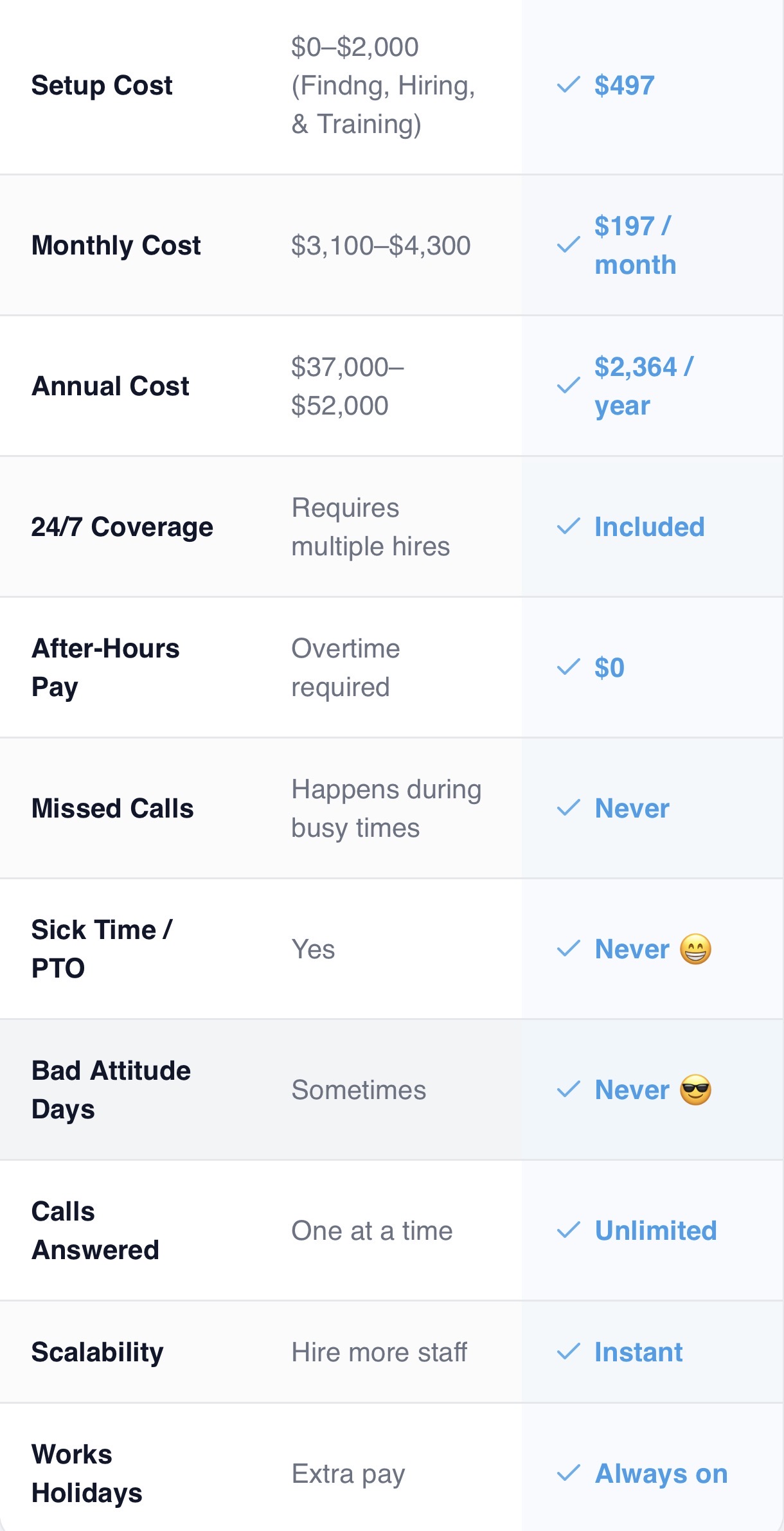Click the sunglasses emoji in Bad Attitude row

[695, 1089]
